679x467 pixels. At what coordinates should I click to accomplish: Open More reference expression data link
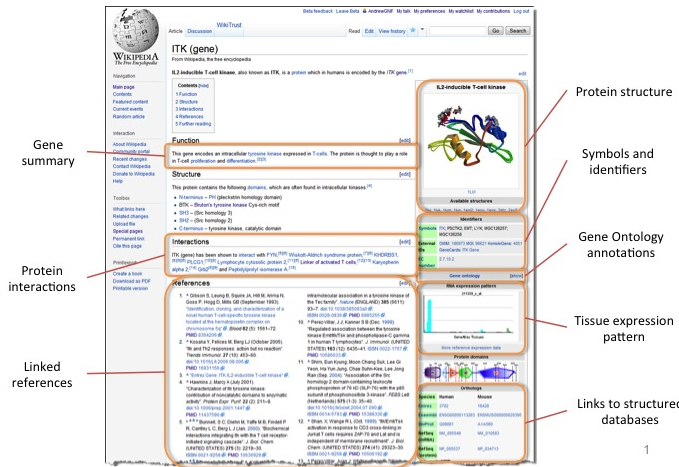471,347
